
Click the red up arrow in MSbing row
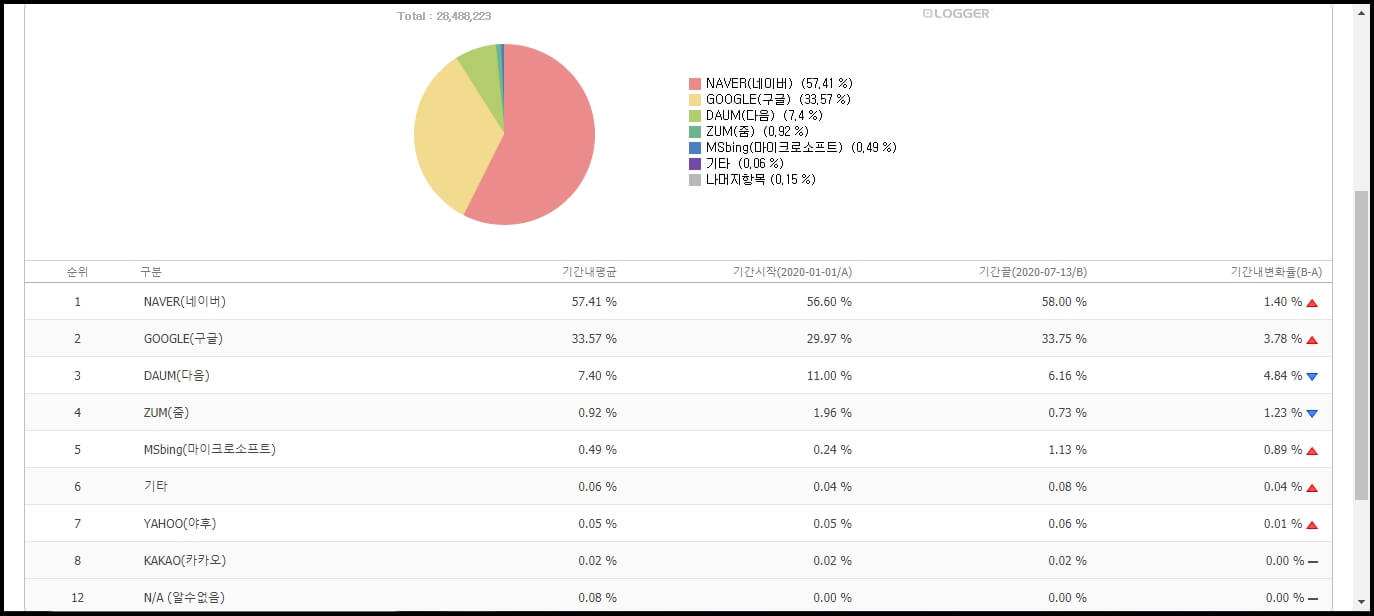point(1312,451)
